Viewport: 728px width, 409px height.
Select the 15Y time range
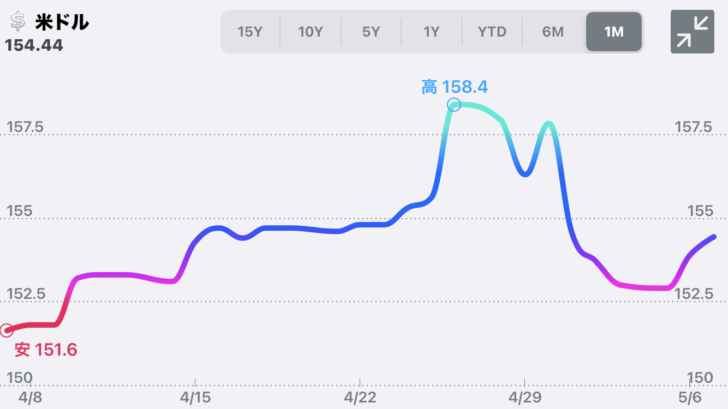coord(251,32)
